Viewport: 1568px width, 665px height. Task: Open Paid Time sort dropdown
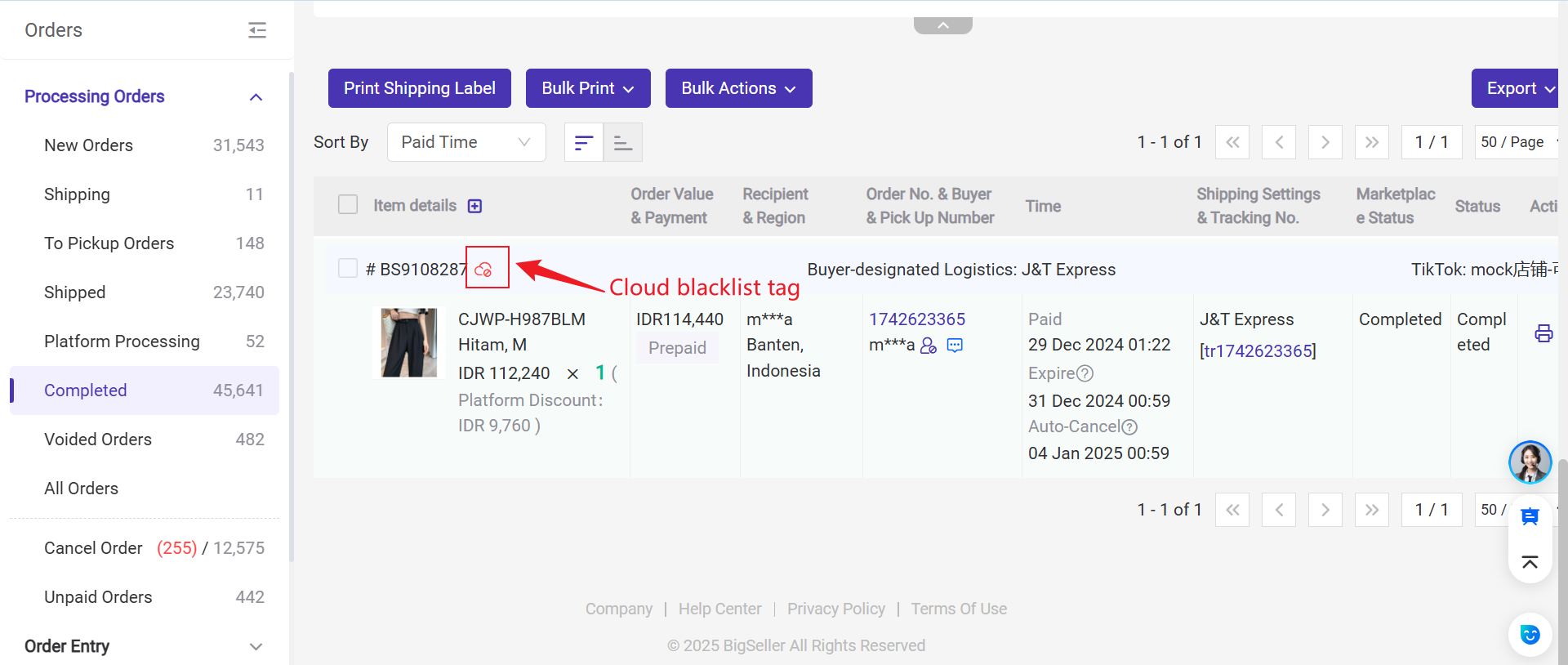pos(466,142)
